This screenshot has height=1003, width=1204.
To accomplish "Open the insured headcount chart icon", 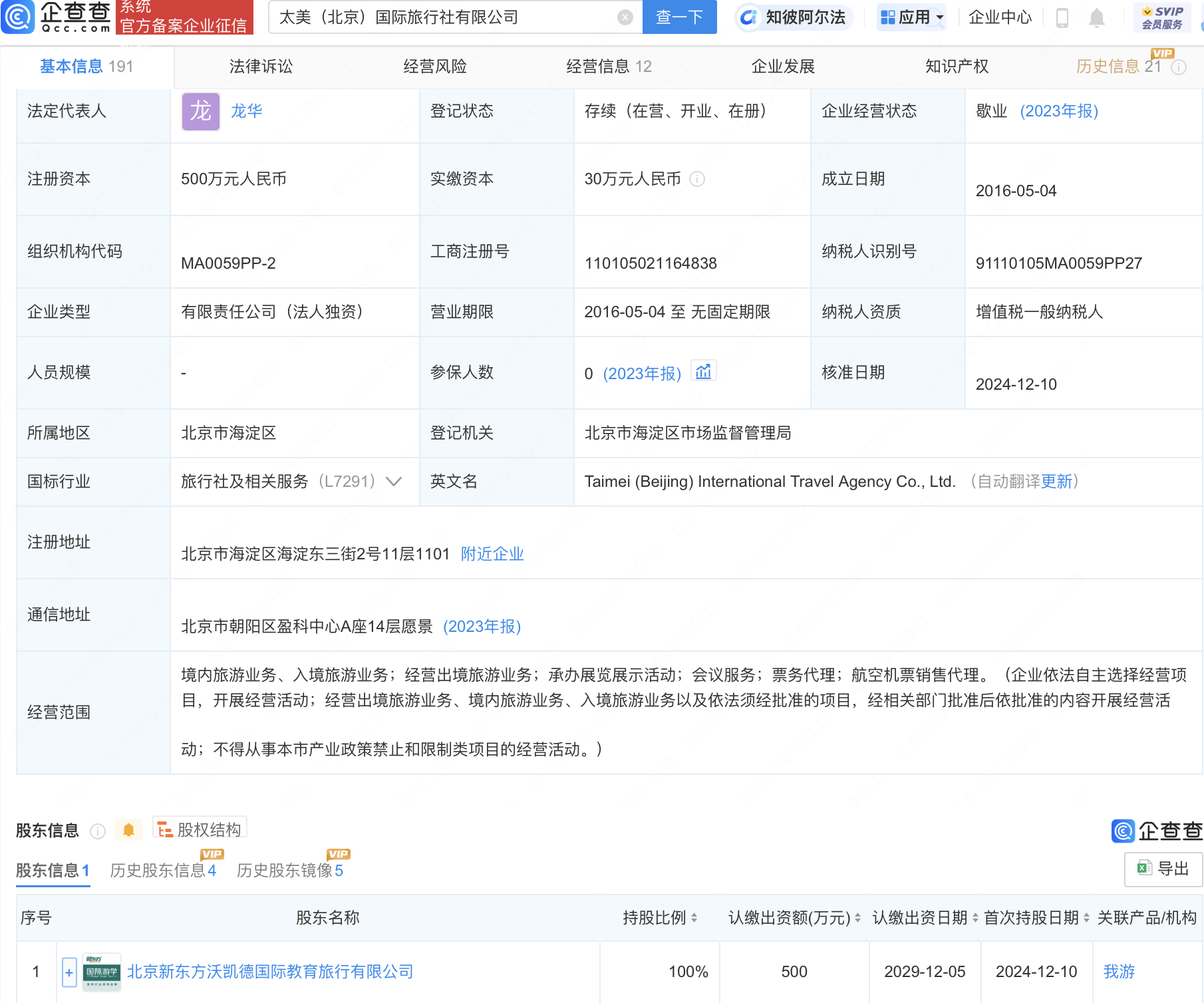I will 703,372.
